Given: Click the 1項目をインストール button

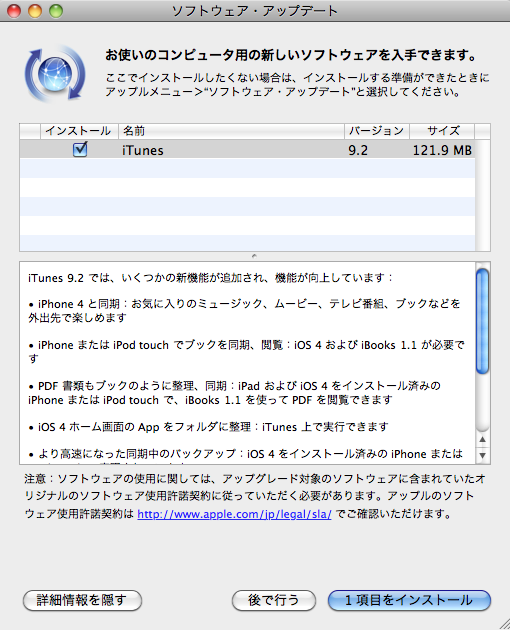Looking at the screenshot, I should [x=409, y=600].
